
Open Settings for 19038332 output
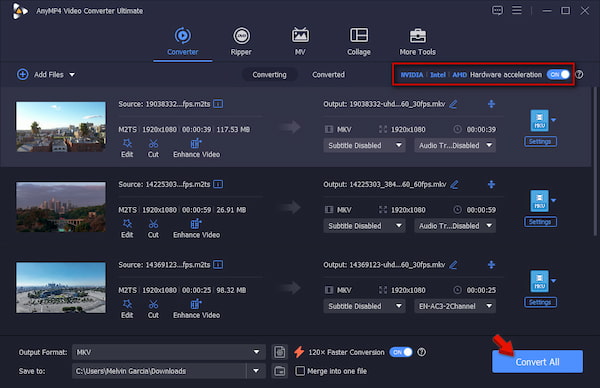pyautogui.click(x=540, y=142)
